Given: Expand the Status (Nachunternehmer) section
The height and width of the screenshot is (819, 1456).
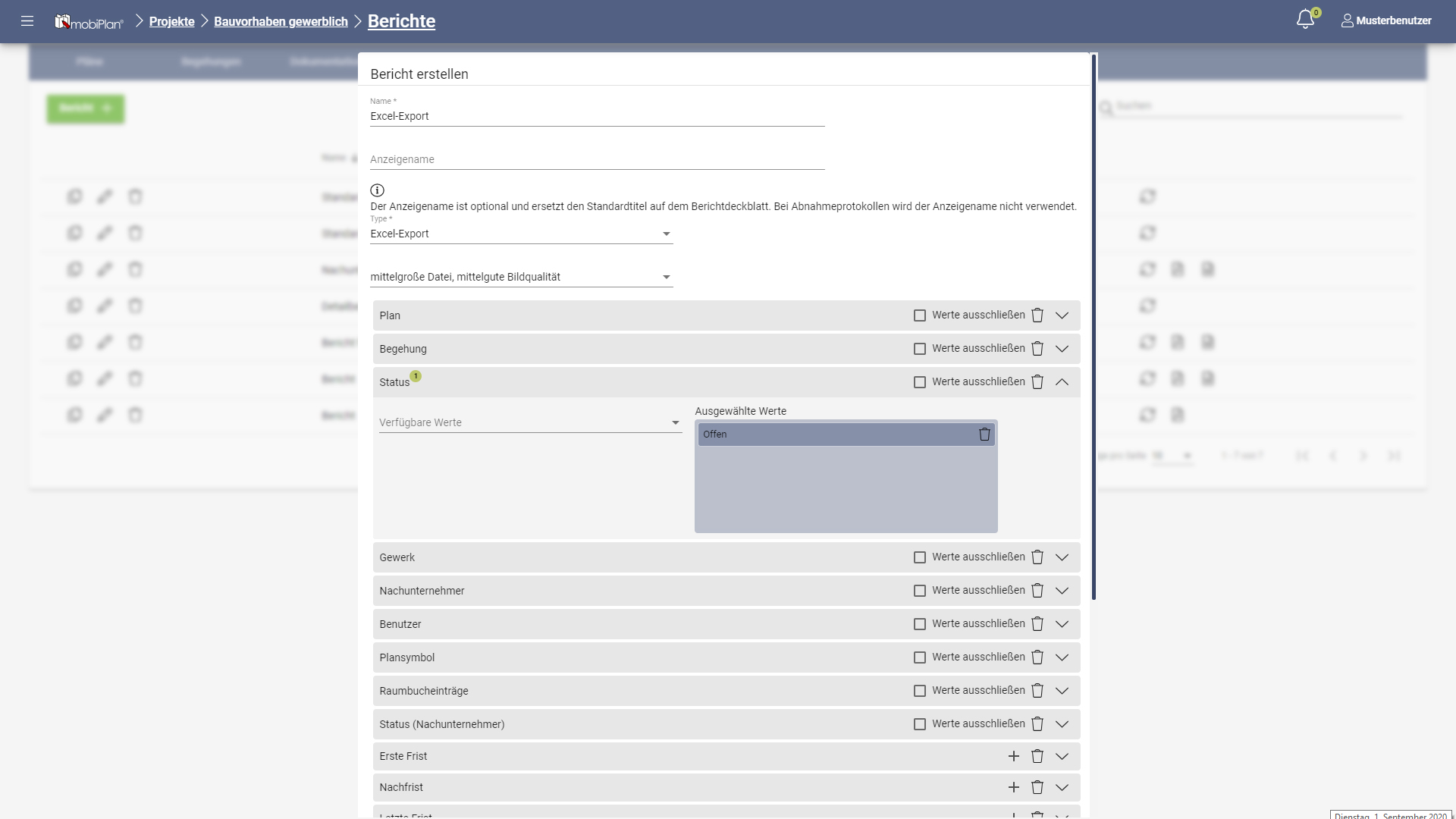Looking at the screenshot, I should (1062, 724).
